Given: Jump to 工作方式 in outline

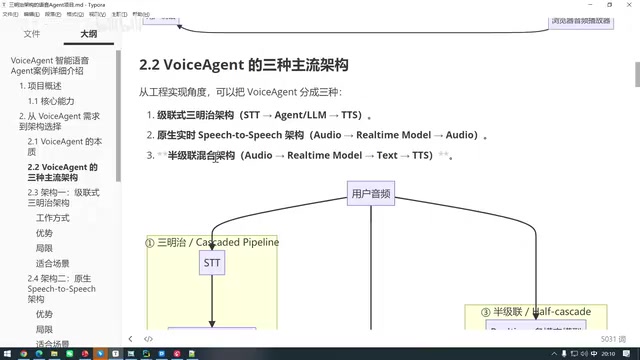Looking at the screenshot, I should pyautogui.click(x=53, y=218).
